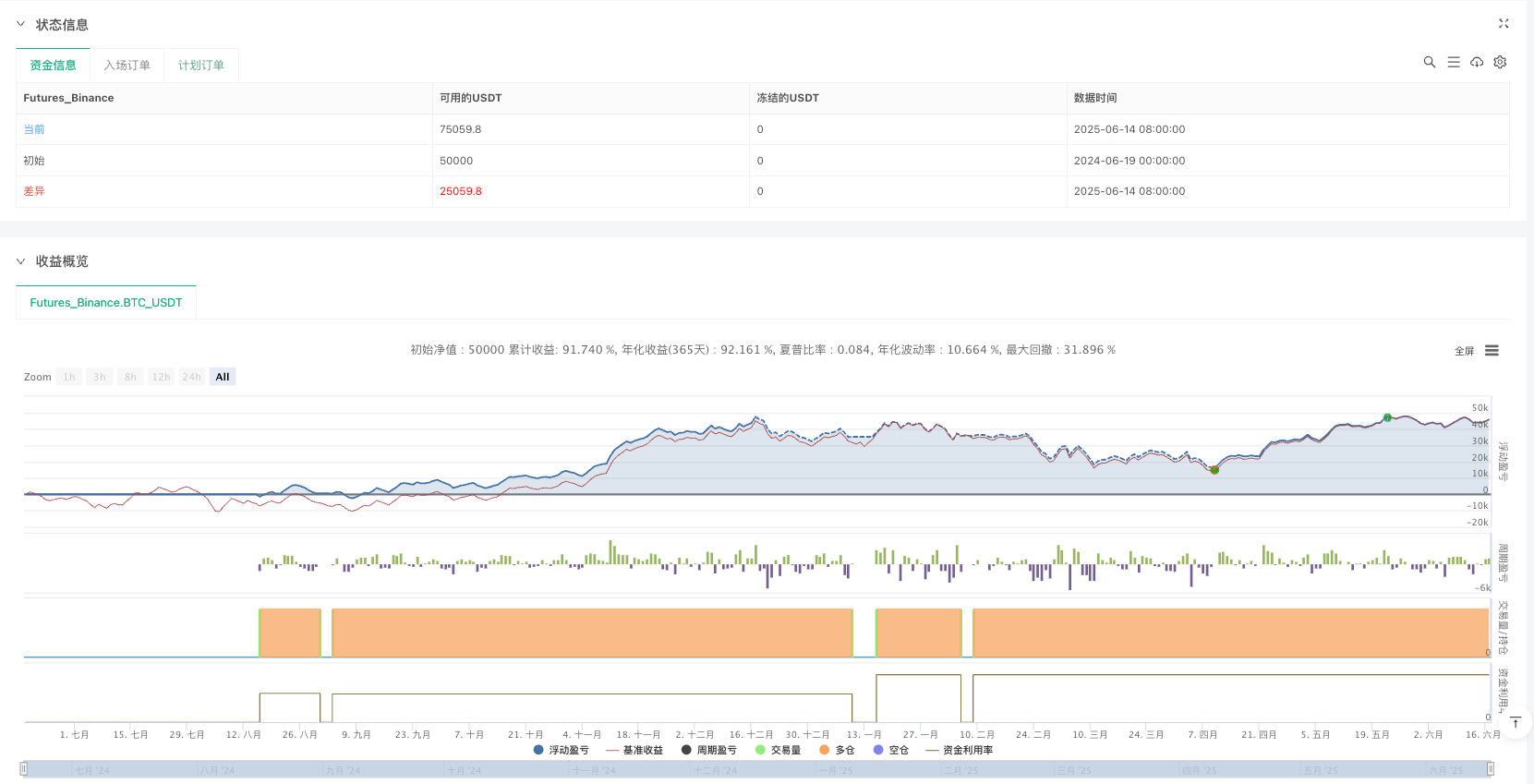Click the scroll-to-top arrow button
This screenshot has width=1534, height=784.
pos(1516,722)
